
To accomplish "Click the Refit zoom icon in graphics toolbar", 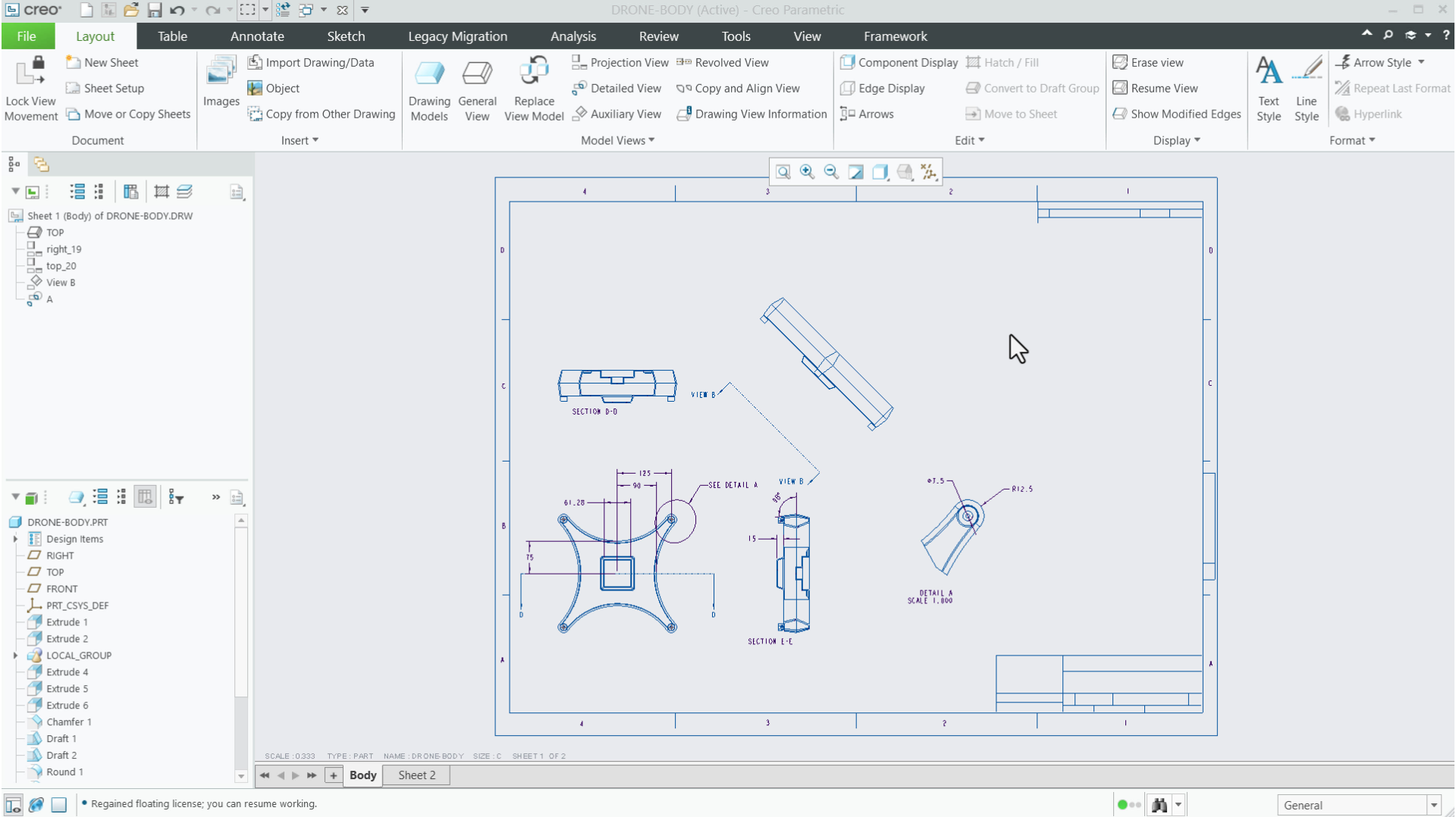I will pyautogui.click(x=783, y=172).
